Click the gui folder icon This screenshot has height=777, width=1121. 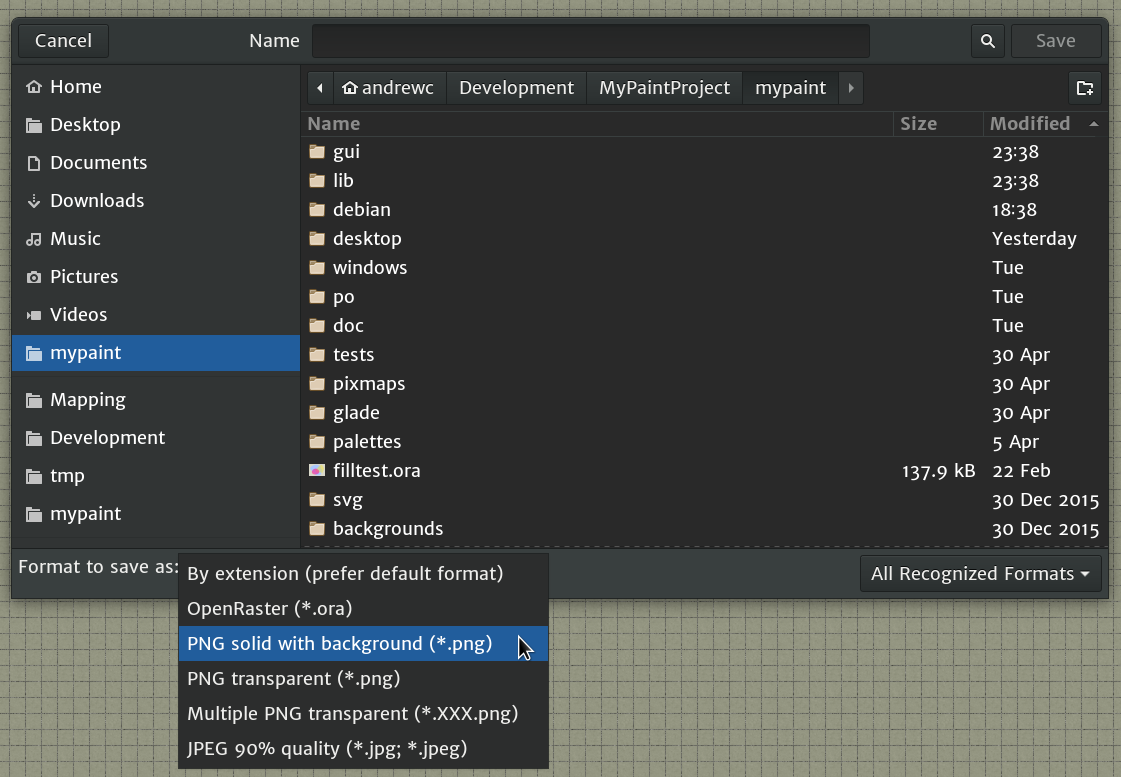coord(317,152)
